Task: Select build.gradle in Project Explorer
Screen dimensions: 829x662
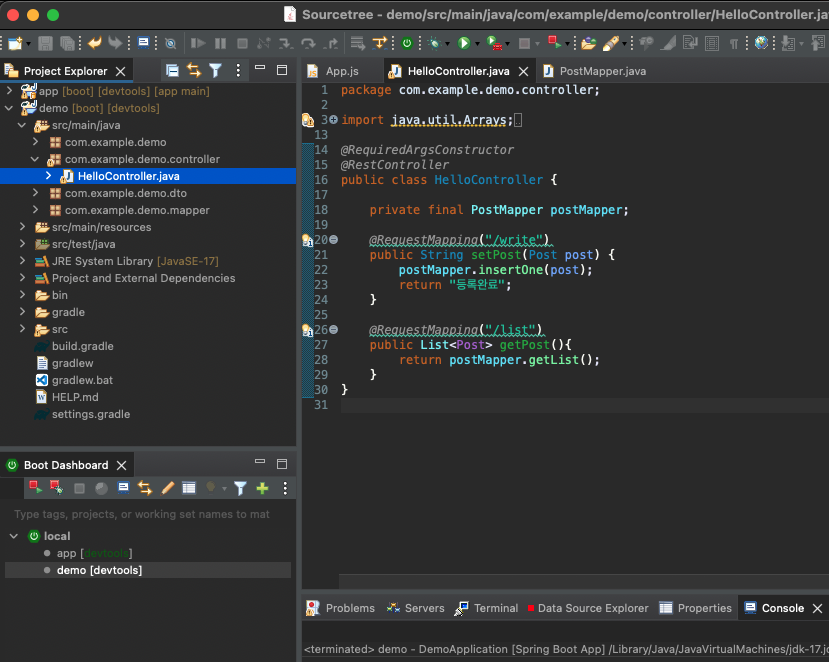Action: [x=82, y=346]
